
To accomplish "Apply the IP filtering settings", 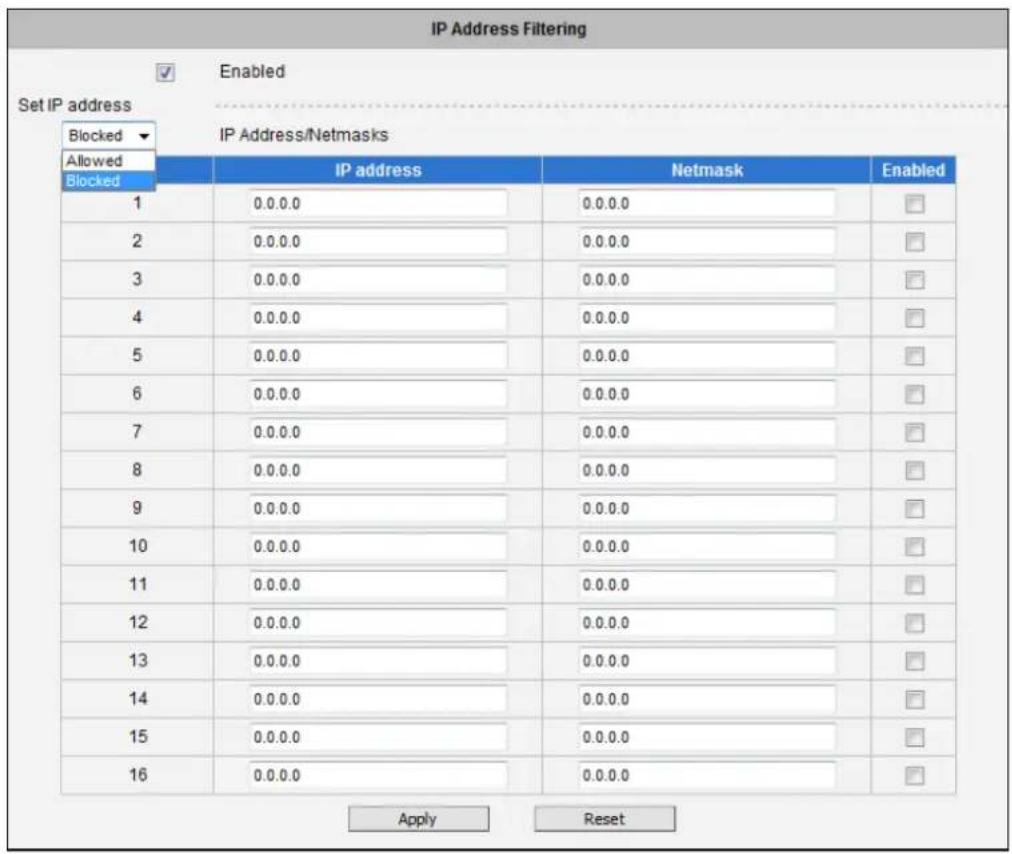I will pos(418,818).
